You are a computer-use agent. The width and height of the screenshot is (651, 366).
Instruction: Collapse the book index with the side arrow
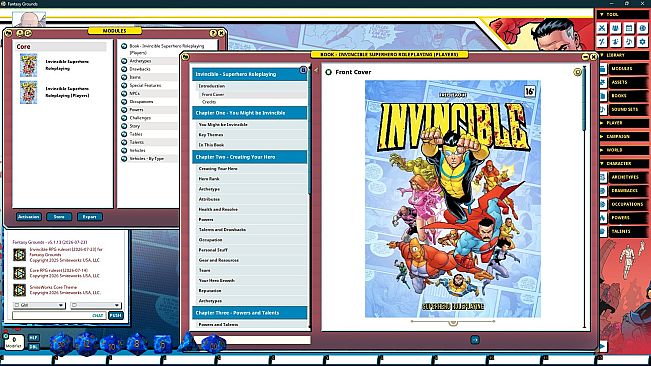316,71
